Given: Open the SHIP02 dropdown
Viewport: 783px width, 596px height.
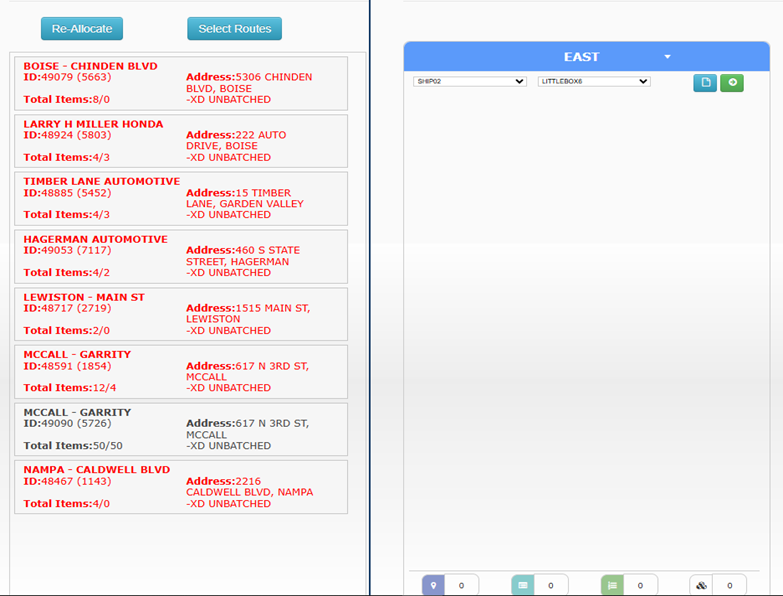Looking at the screenshot, I should (x=469, y=81).
